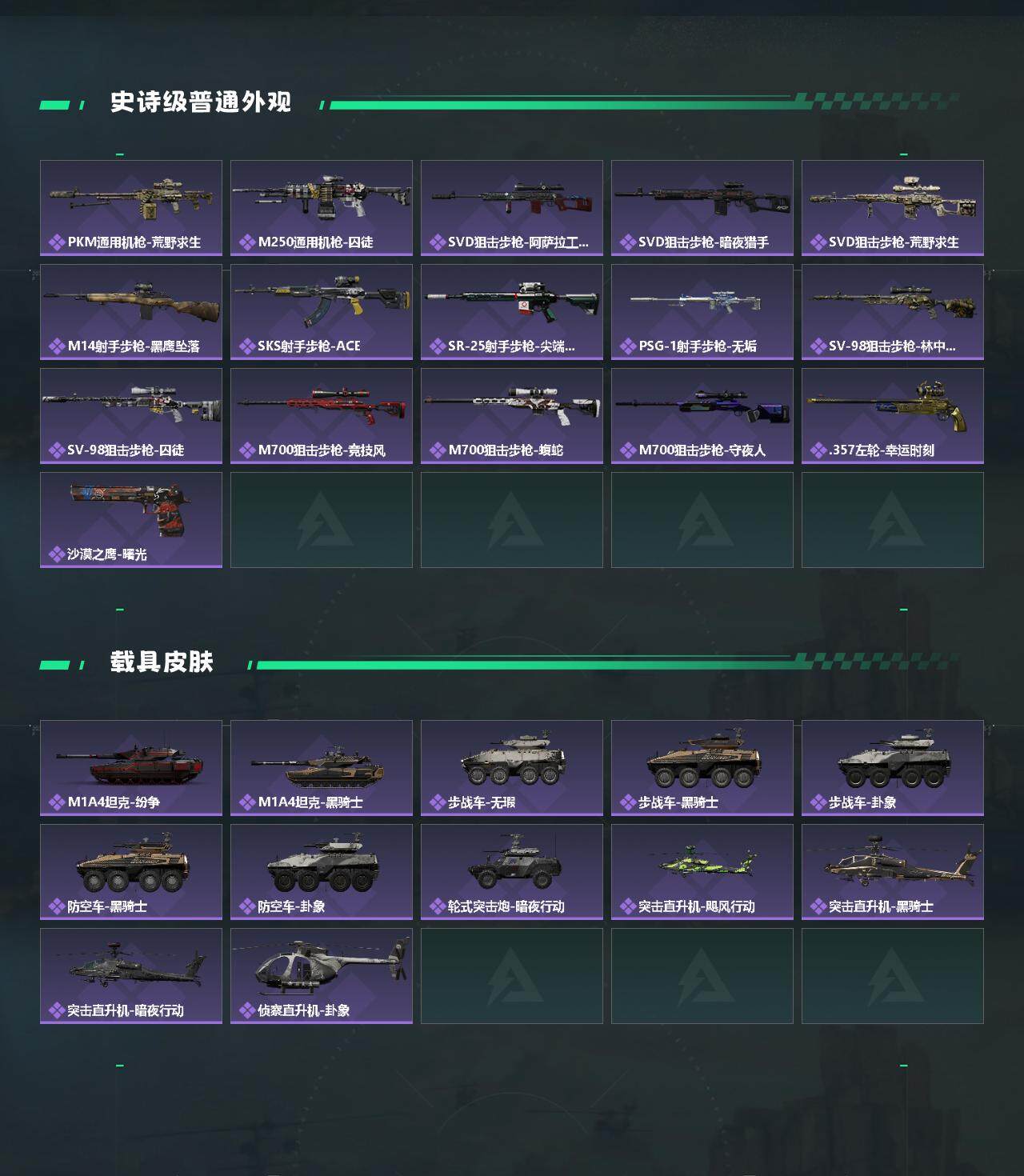Open the SKS射手步枪-ACE skin tile
Image resolution: width=1024 pixels, height=1176 pixels.
coord(322,312)
